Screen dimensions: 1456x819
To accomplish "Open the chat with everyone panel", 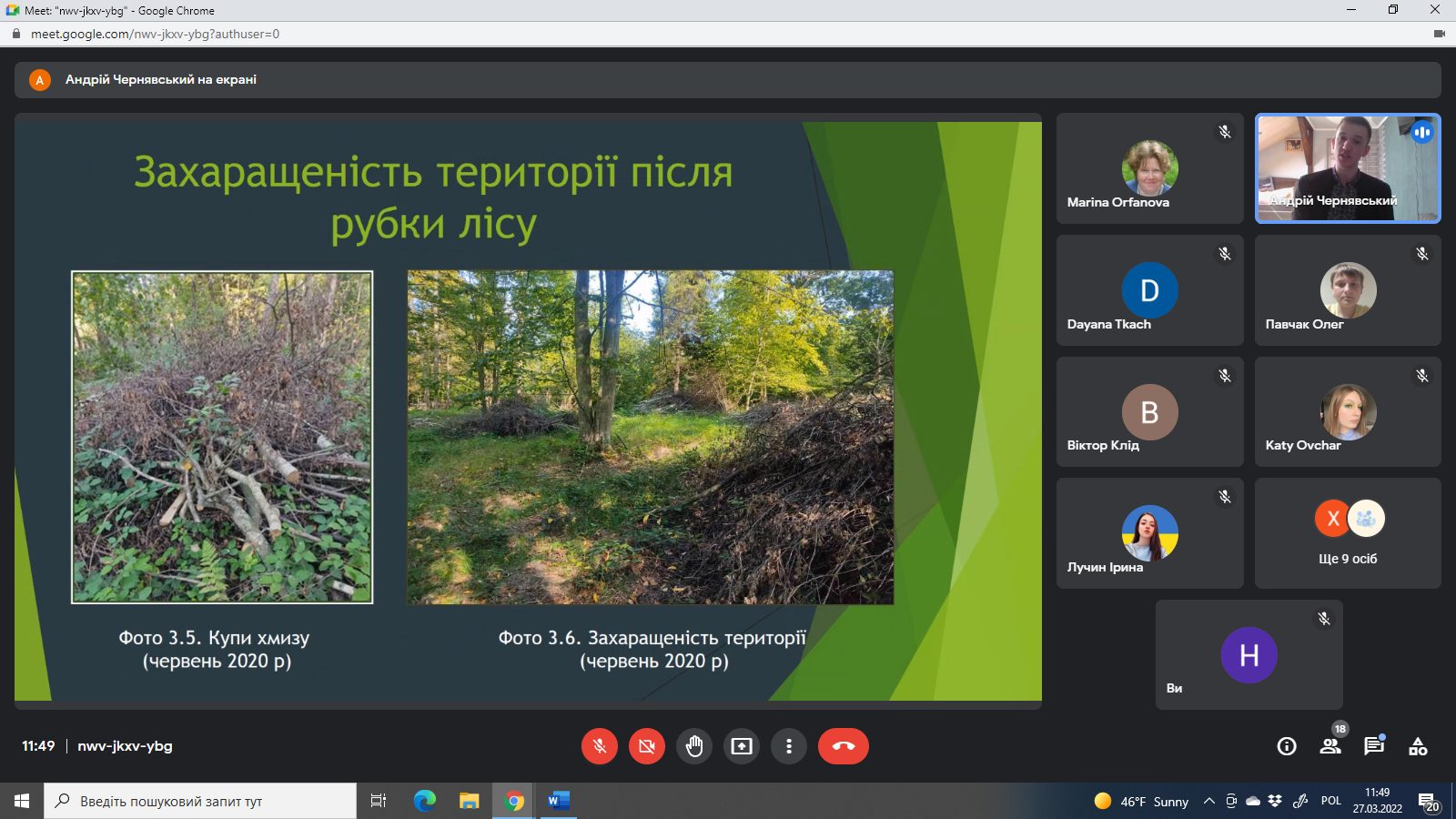I will click(1374, 746).
